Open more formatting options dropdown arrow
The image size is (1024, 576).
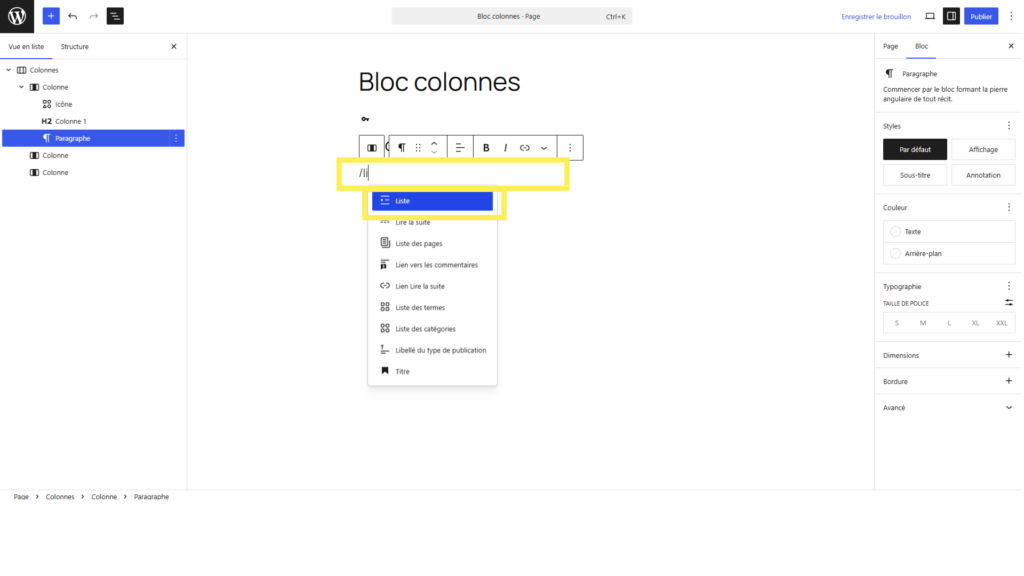click(543, 148)
